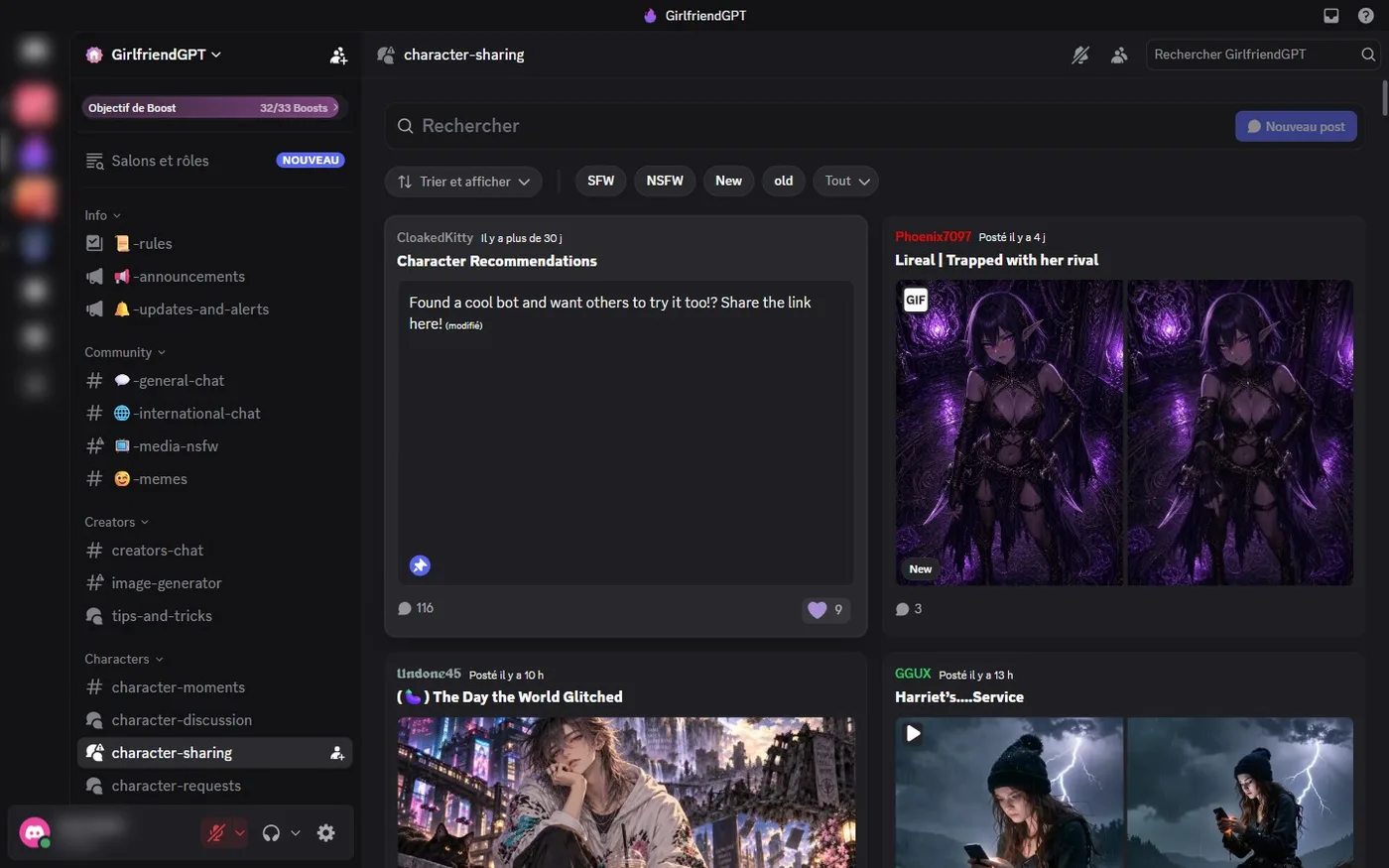The width and height of the screenshot is (1389, 868).
Task: Open user settings gear icon
Action: coord(325,833)
